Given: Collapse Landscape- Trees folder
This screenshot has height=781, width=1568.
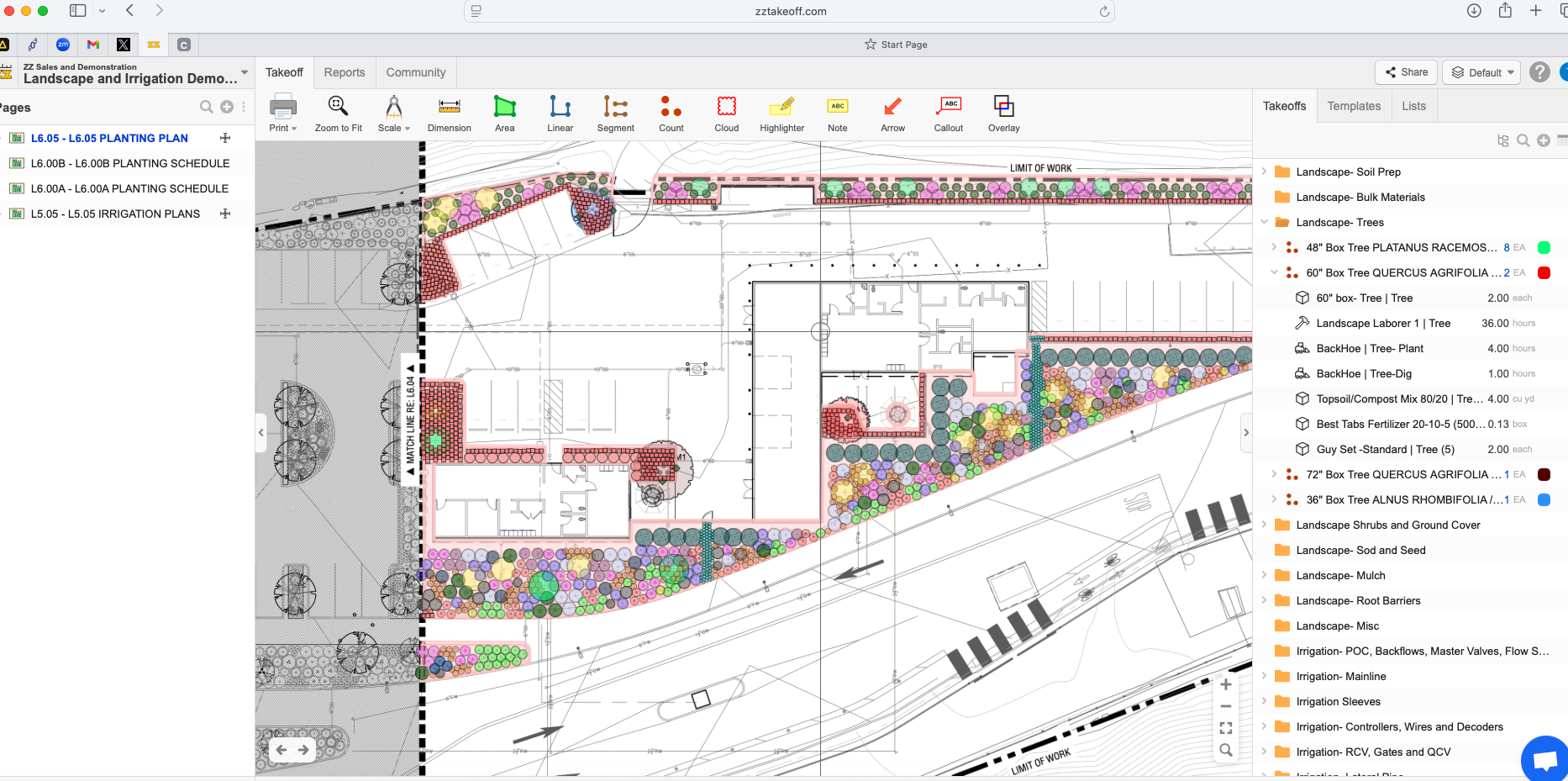Looking at the screenshot, I should point(1264,222).
